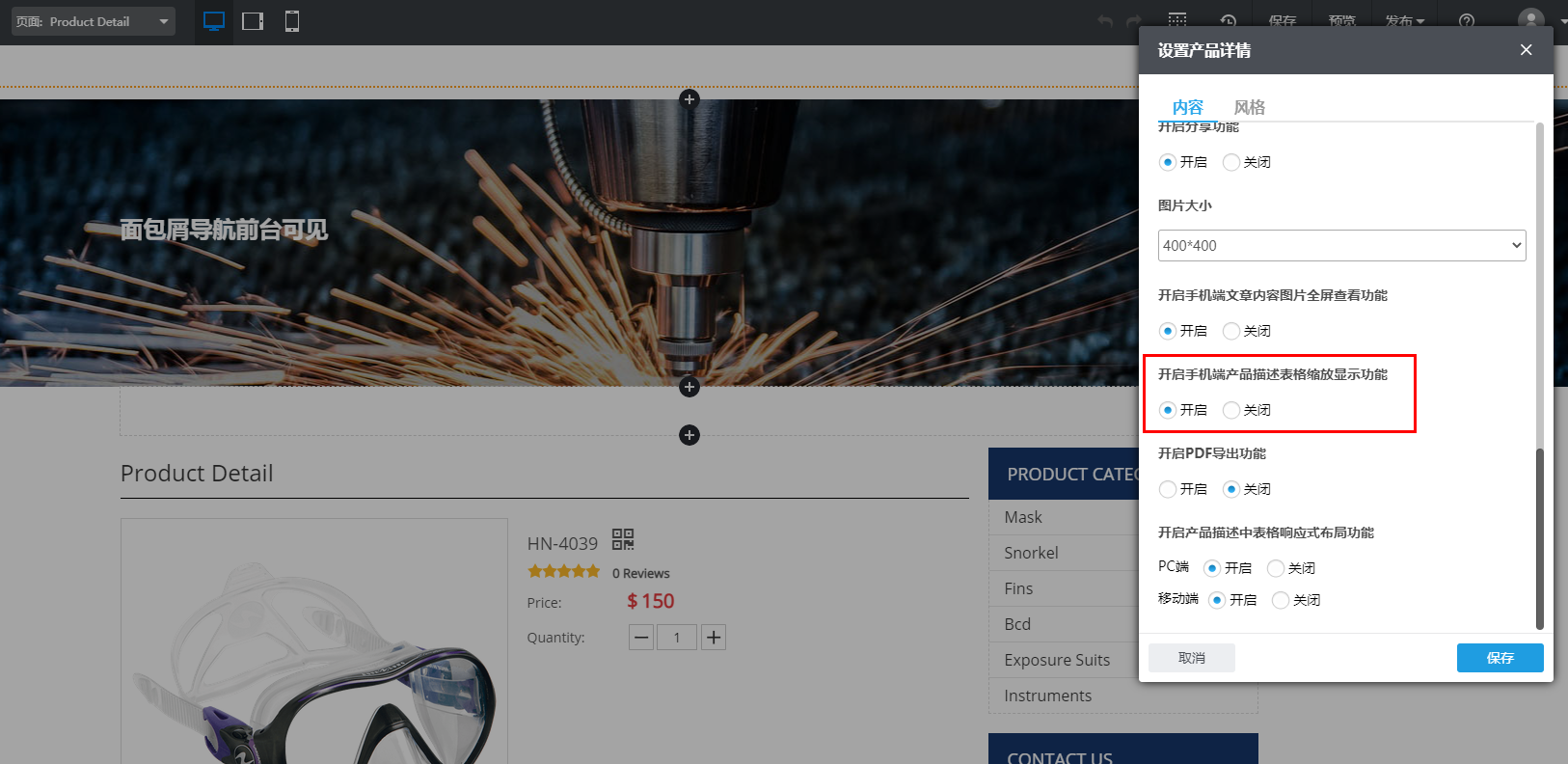The width and height of the screenshot is (1568, 764).
Task: Select 关闭 for PC端 responsive table layout
Action: pyautogui.click(x=1276, y=568)
